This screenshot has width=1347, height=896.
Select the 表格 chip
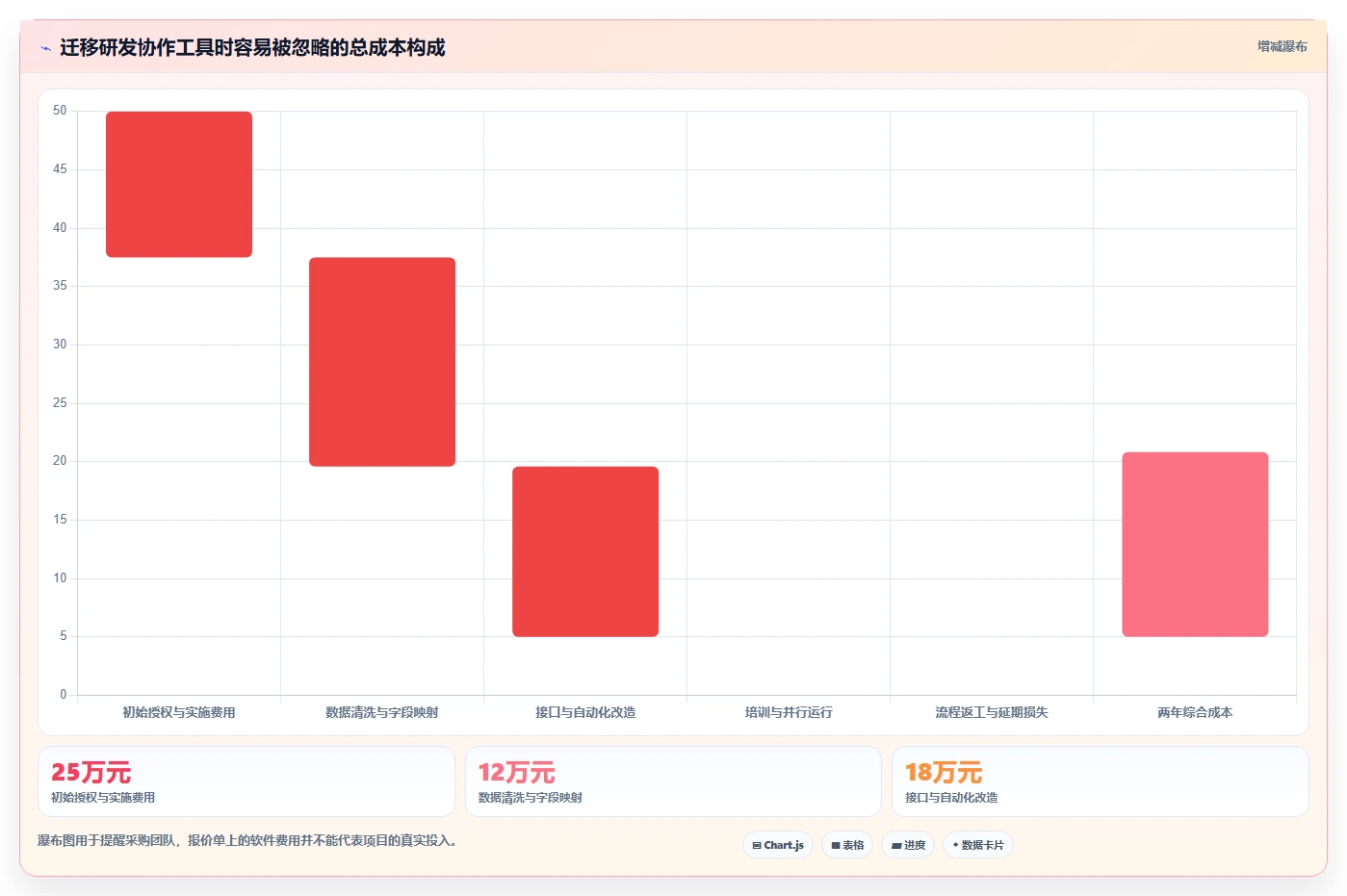[847, 845]
